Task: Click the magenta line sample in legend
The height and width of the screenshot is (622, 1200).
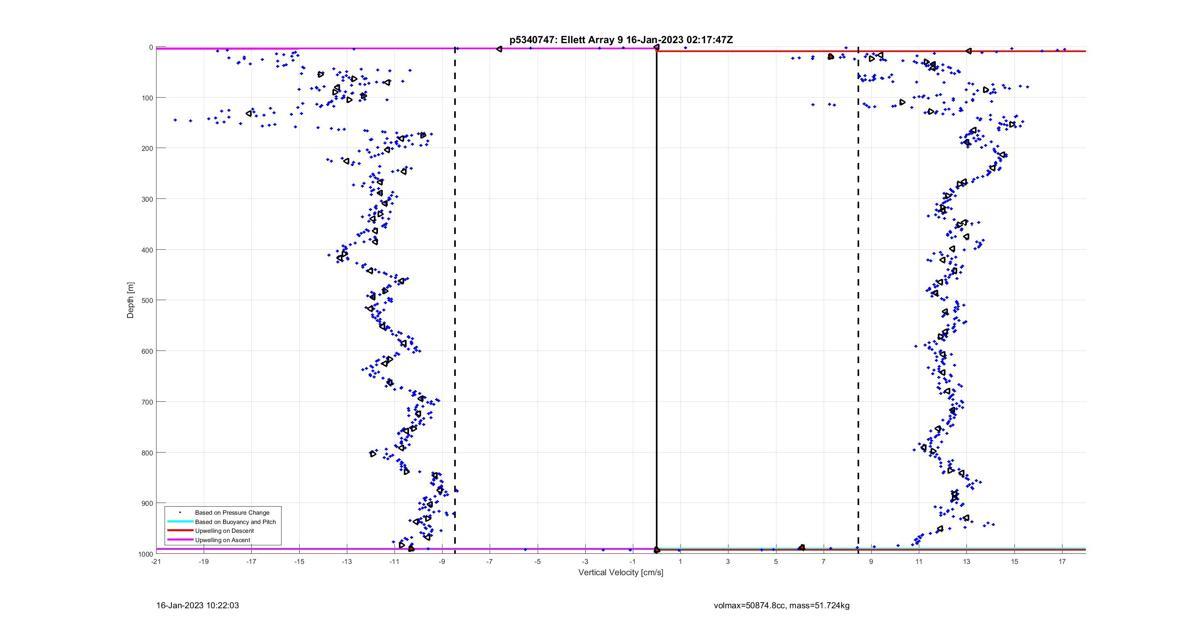Action: tap(180, 540)
